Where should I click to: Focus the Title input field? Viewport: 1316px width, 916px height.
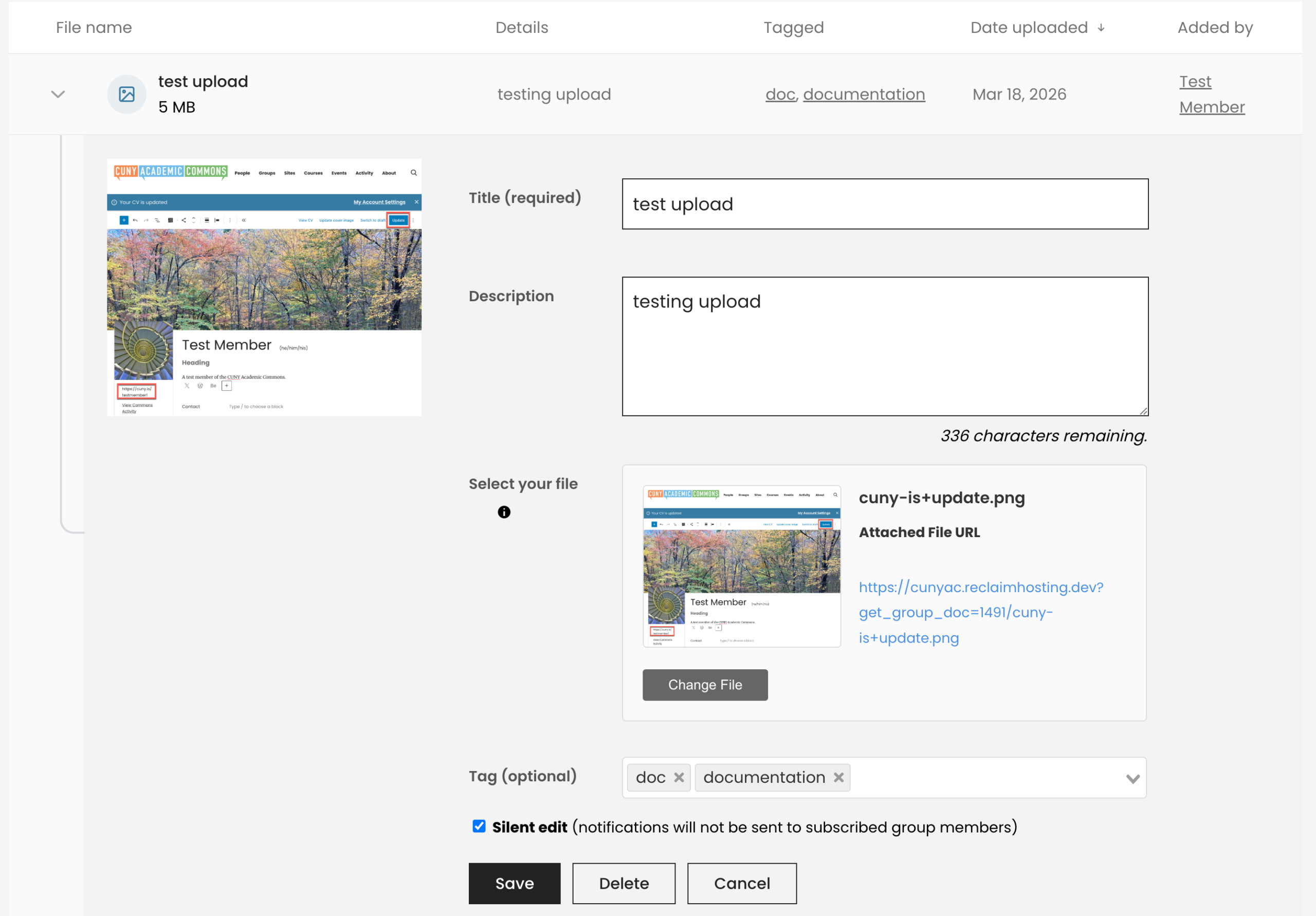(885, 204)
